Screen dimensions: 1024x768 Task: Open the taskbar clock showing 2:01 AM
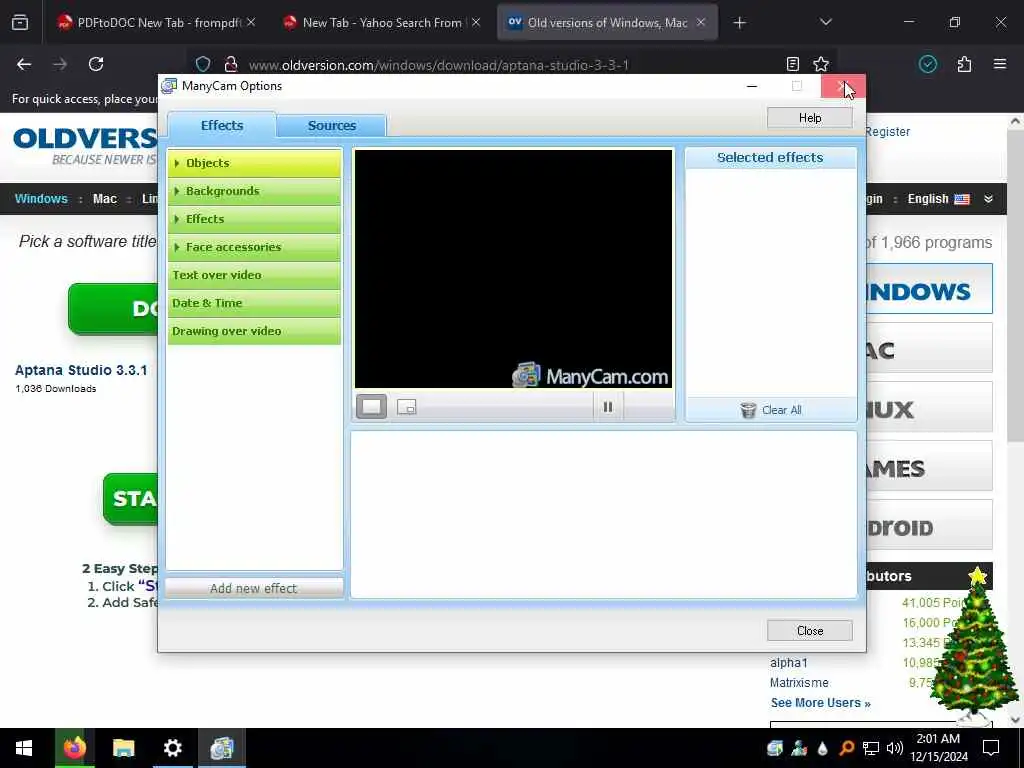click(938, 748)
